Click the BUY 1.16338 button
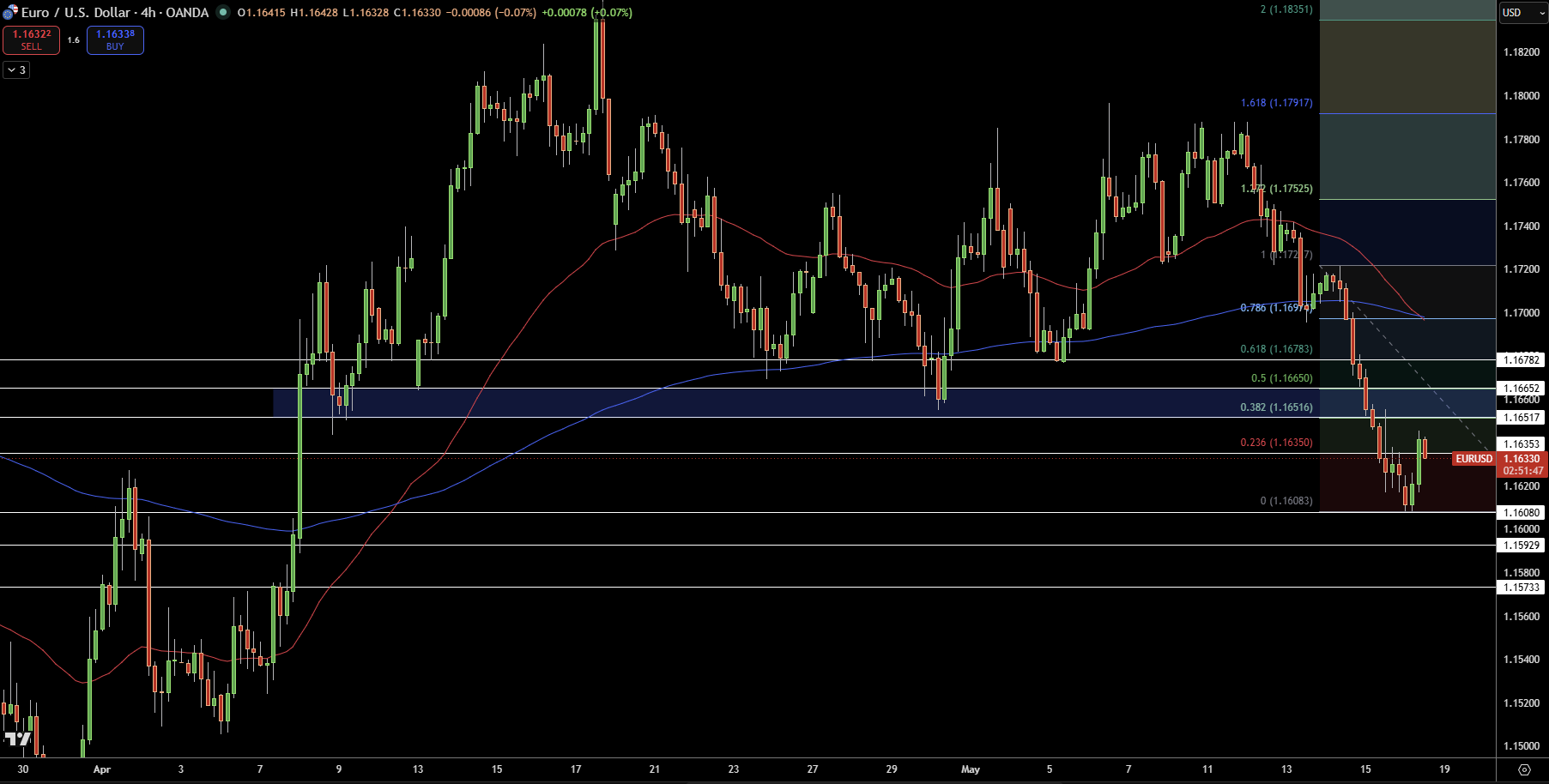The image size is (1549, 784). pyautogui.click(x=115, y=39)
